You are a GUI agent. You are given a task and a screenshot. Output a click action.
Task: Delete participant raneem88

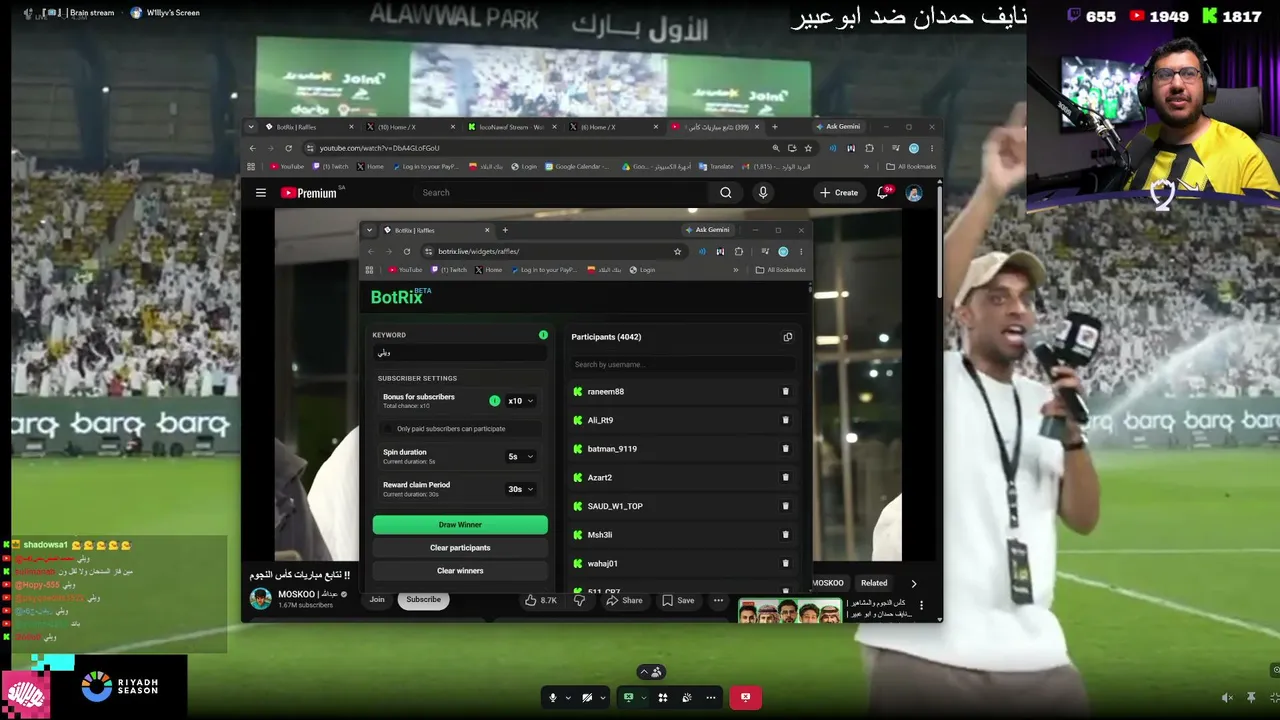tap(785, 391)
